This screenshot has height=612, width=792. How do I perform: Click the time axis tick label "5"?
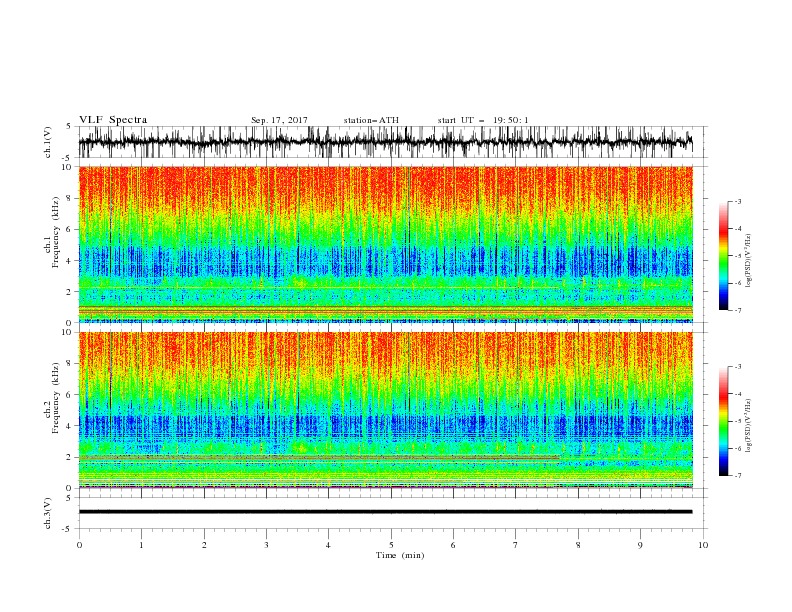point(391,545)
